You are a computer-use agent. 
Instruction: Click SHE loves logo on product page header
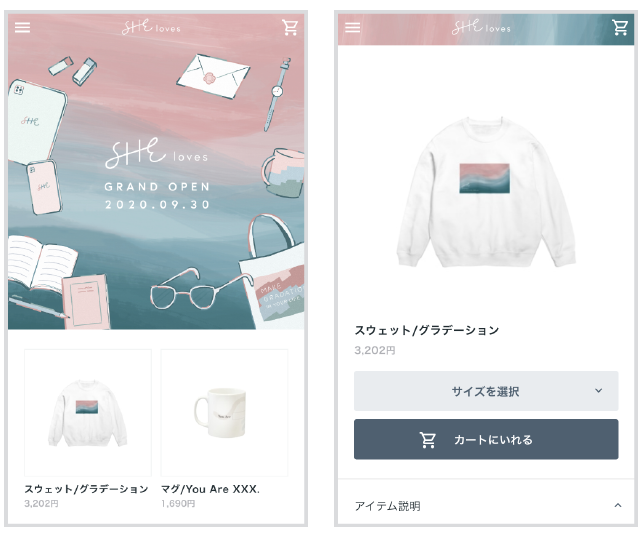[481, 27]
